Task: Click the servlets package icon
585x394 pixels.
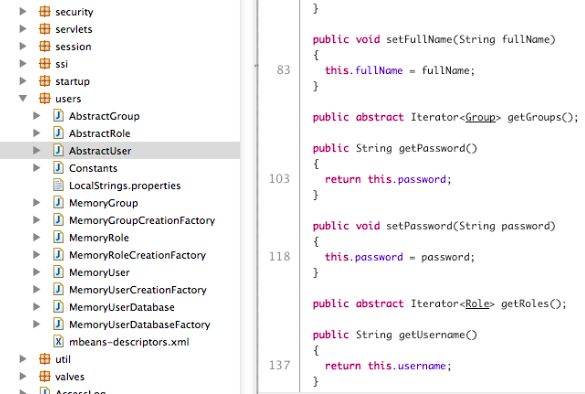Action: (44, 29)
